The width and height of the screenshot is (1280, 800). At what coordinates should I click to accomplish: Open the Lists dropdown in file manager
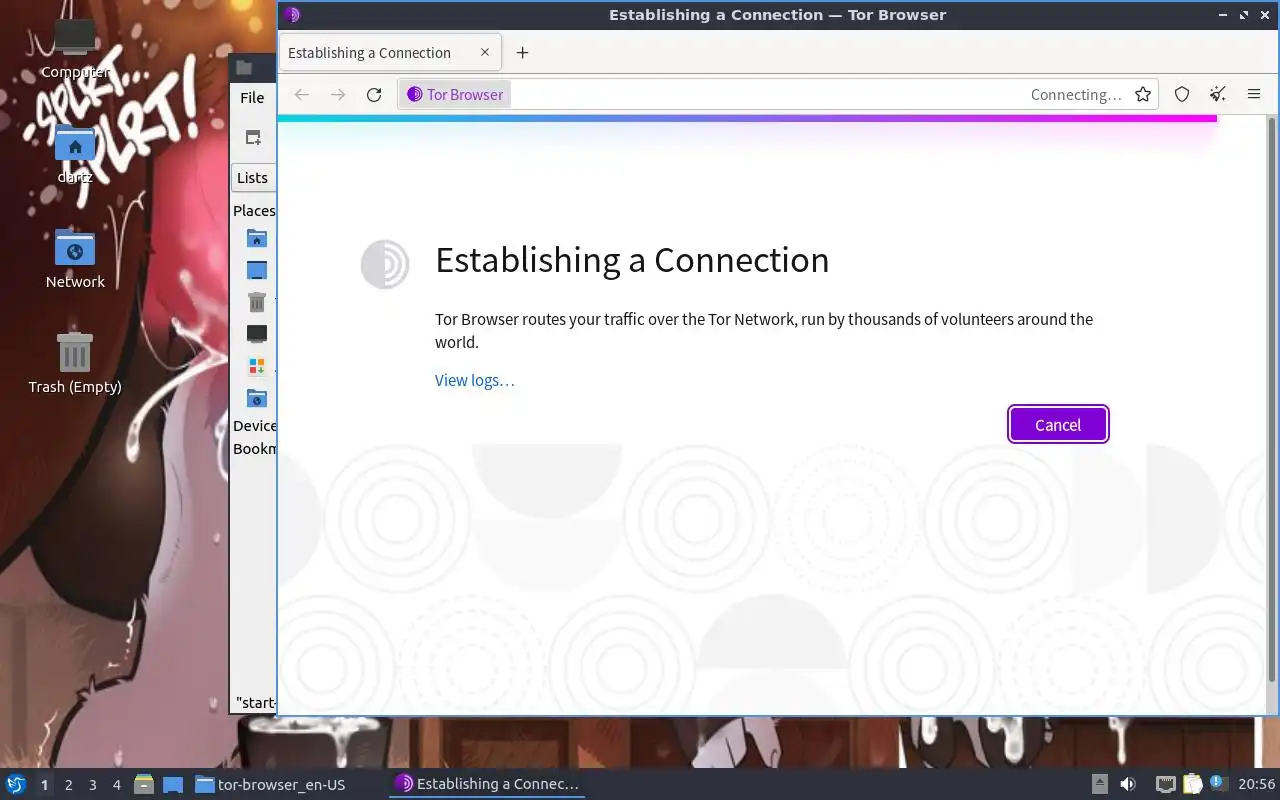point(253,177)
